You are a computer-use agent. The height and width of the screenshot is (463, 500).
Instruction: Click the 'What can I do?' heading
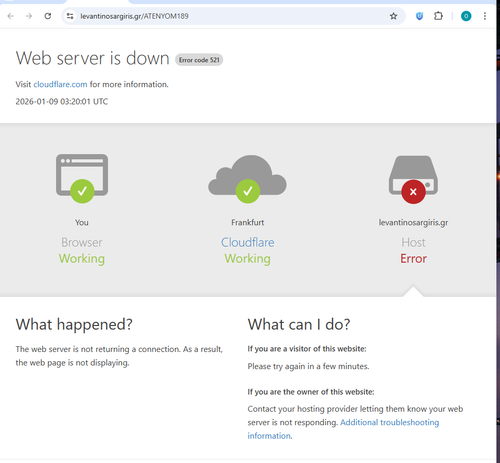click(299, 324)
